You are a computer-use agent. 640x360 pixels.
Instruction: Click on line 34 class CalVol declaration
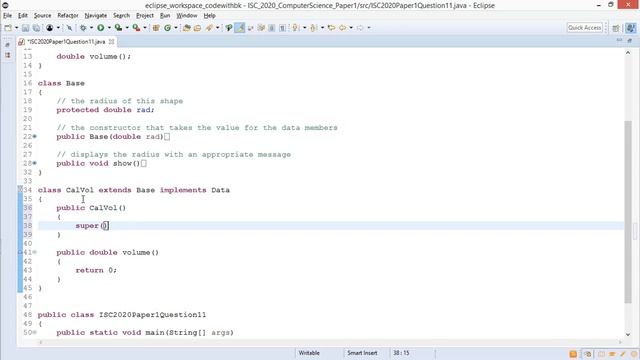(133, 190)
